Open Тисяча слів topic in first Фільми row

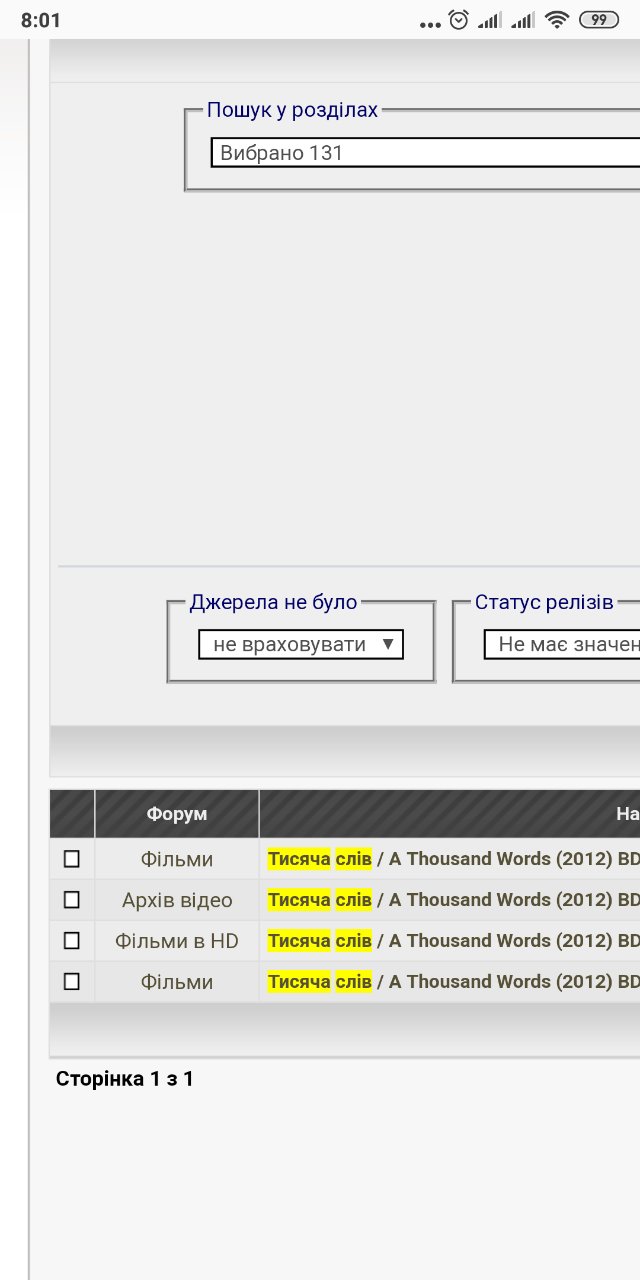click(454, 859)
